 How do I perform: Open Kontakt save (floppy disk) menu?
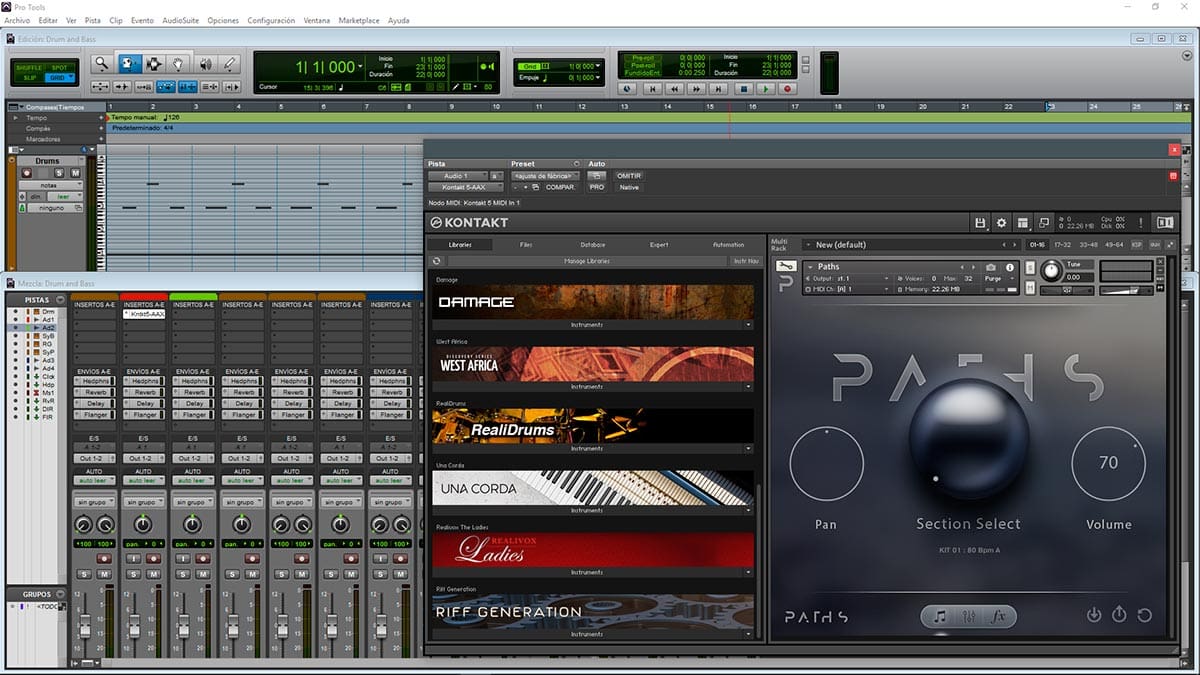981,222
